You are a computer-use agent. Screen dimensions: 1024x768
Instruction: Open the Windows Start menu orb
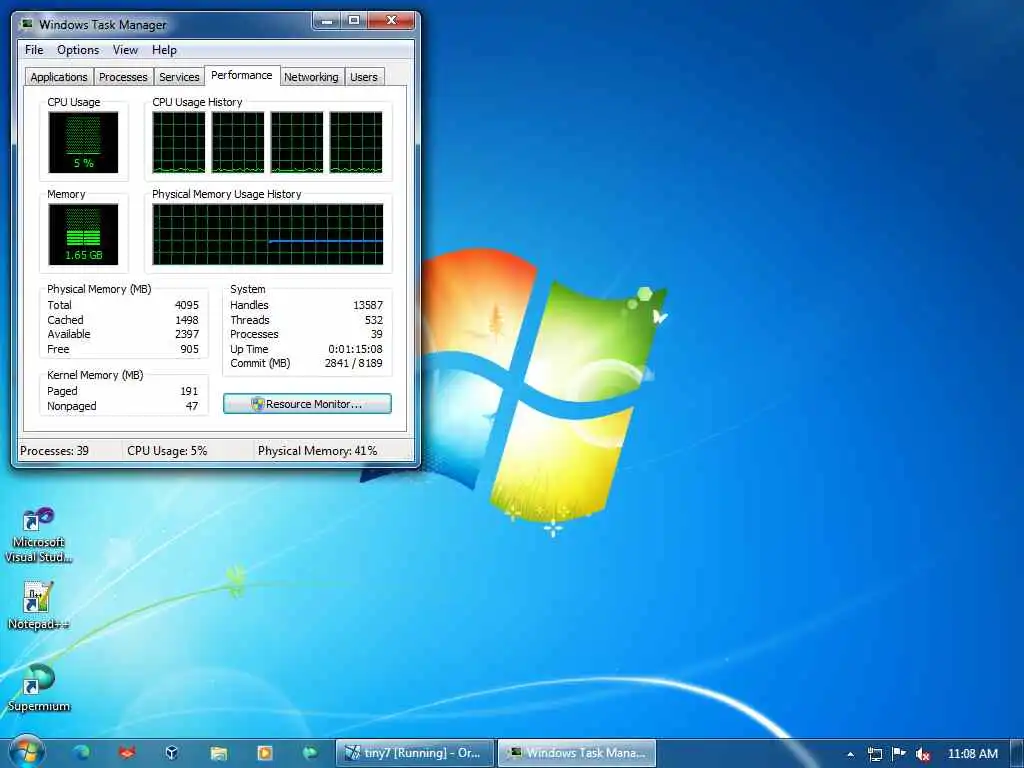coord(26,752)
